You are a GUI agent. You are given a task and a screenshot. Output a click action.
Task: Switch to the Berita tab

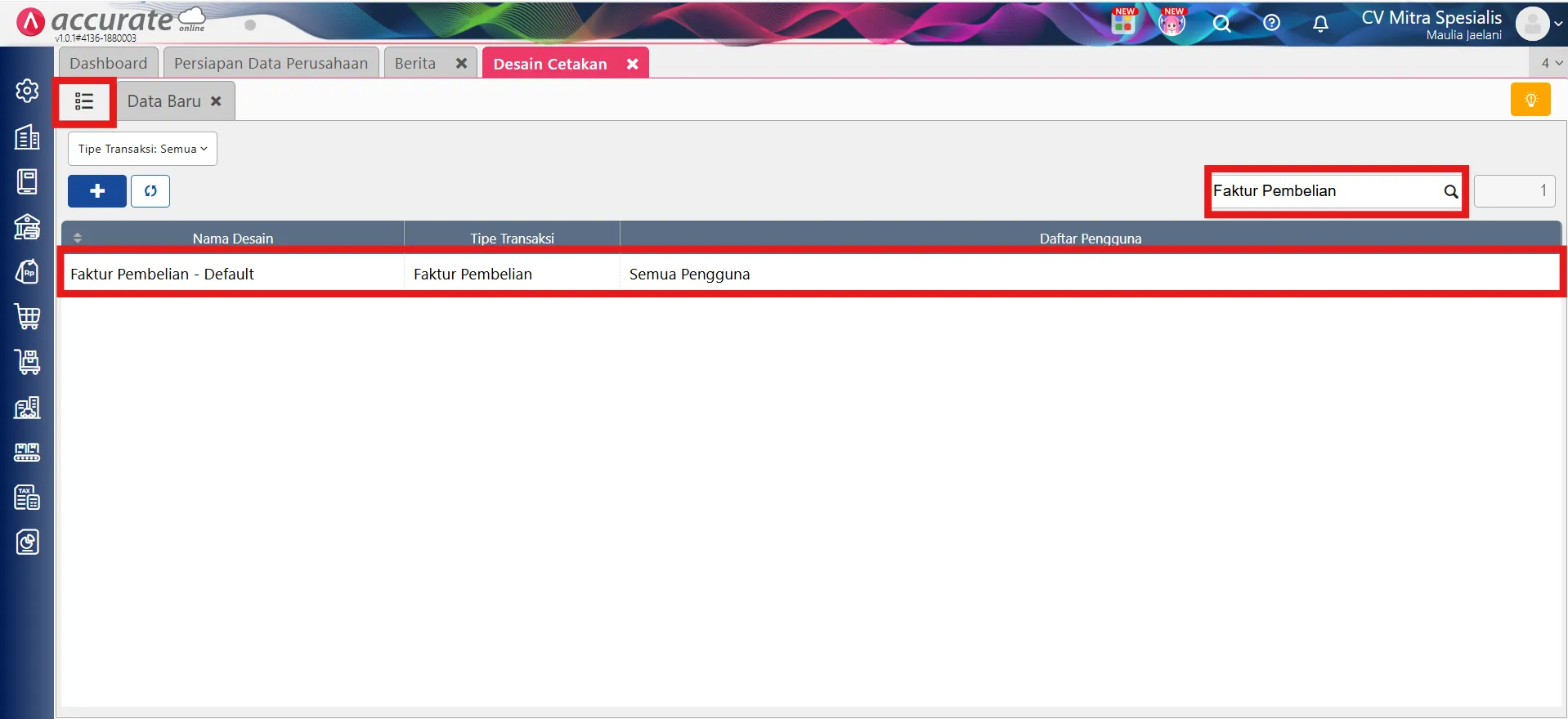tap(415, 63)
